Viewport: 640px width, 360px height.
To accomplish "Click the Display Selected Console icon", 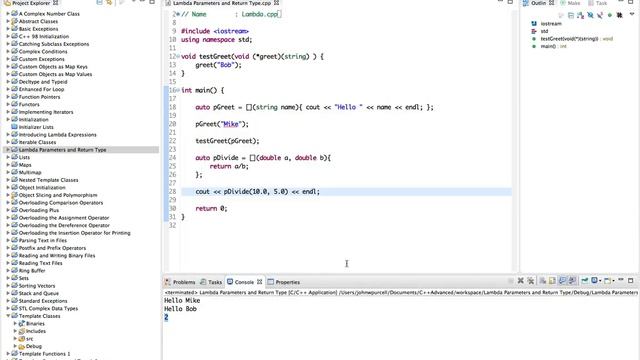I will point(595,280).
